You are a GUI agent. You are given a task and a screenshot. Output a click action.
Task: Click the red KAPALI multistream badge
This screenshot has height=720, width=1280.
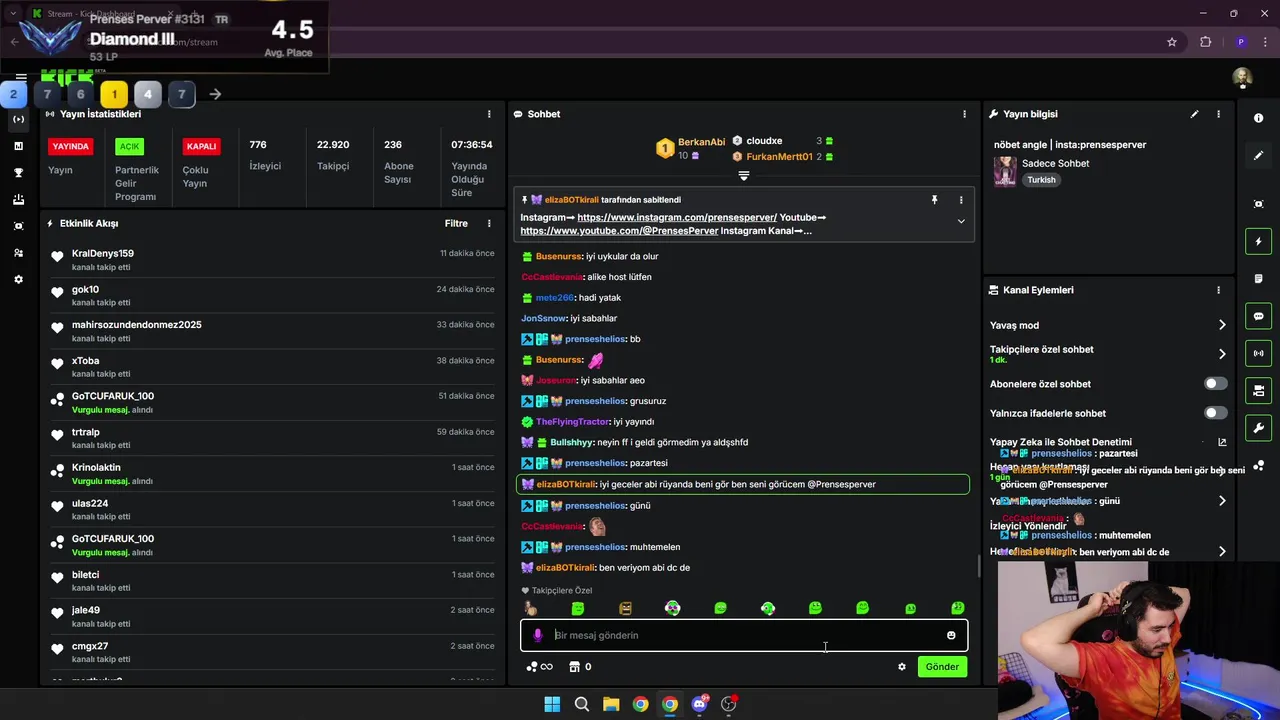[201, 146]
